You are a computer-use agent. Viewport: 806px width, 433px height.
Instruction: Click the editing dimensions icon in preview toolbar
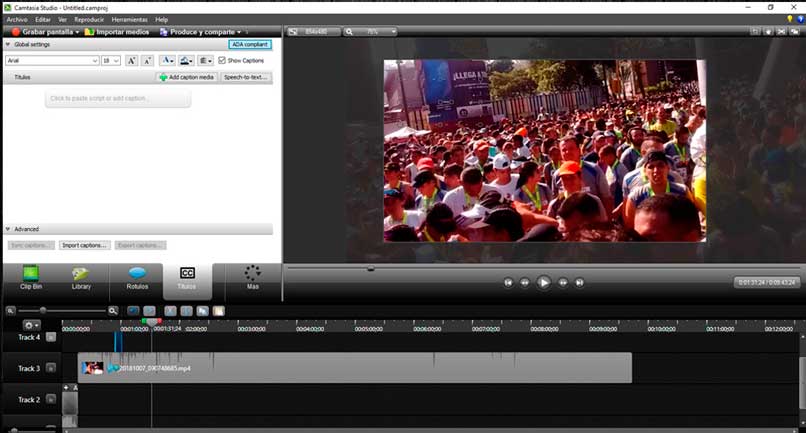click(293, 32)
